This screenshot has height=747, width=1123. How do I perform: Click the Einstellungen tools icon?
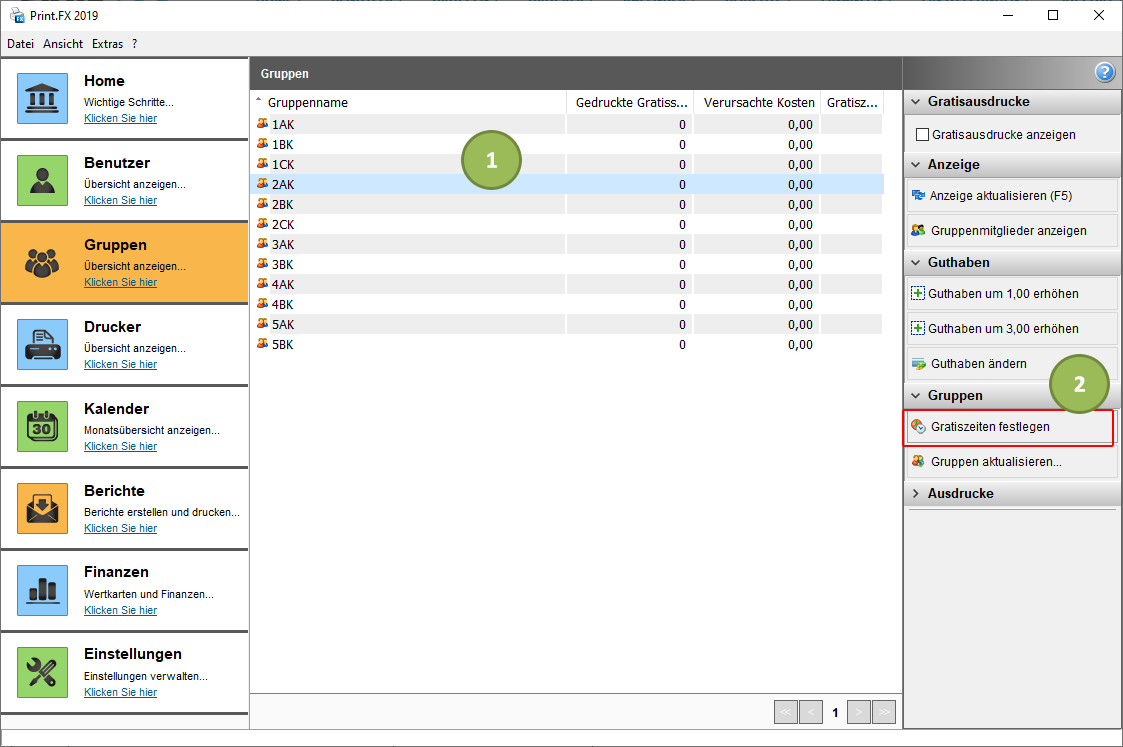[x=42, y=672]
